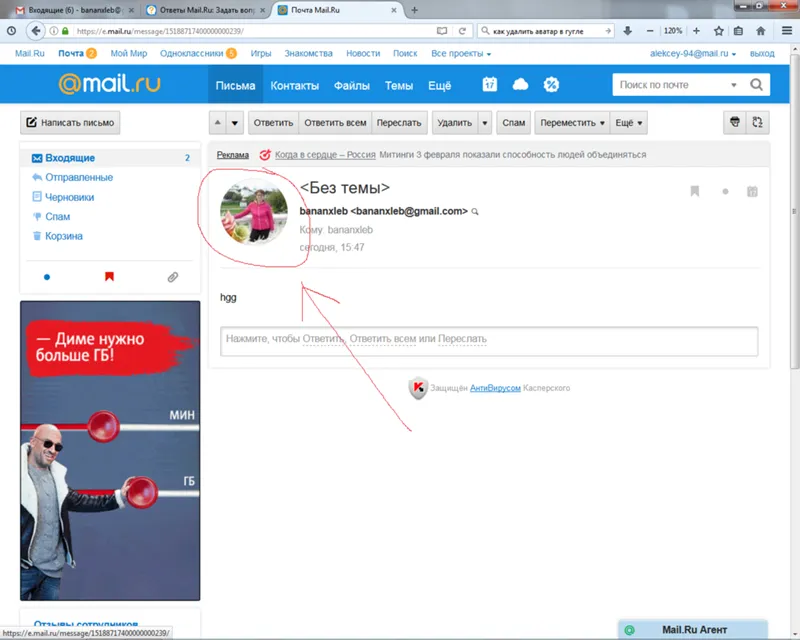Click the quick reply input box
This screenshot has width=800, height=640.
click(489, 341)
